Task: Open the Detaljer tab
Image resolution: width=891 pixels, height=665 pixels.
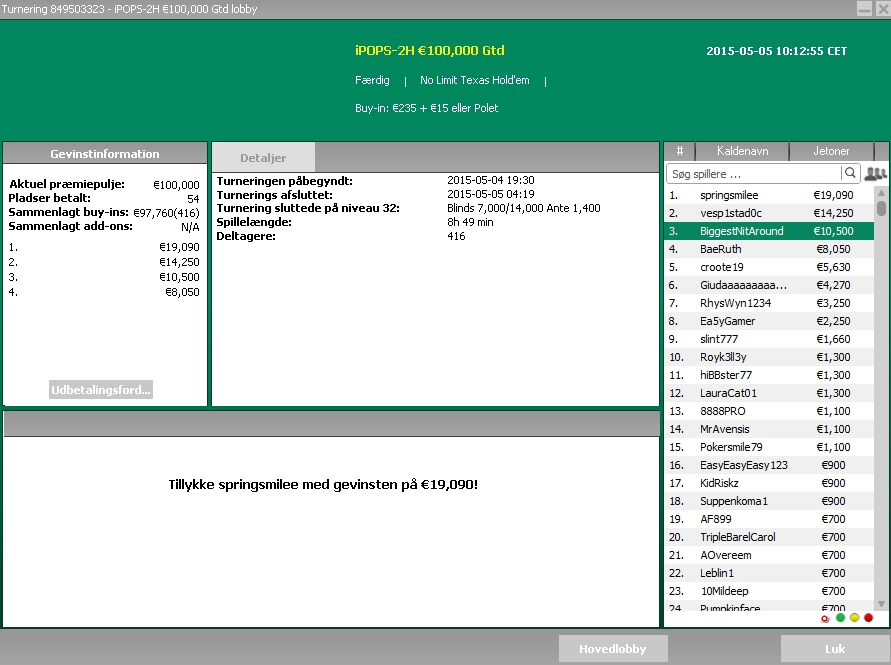Action: tap(263, 157)
